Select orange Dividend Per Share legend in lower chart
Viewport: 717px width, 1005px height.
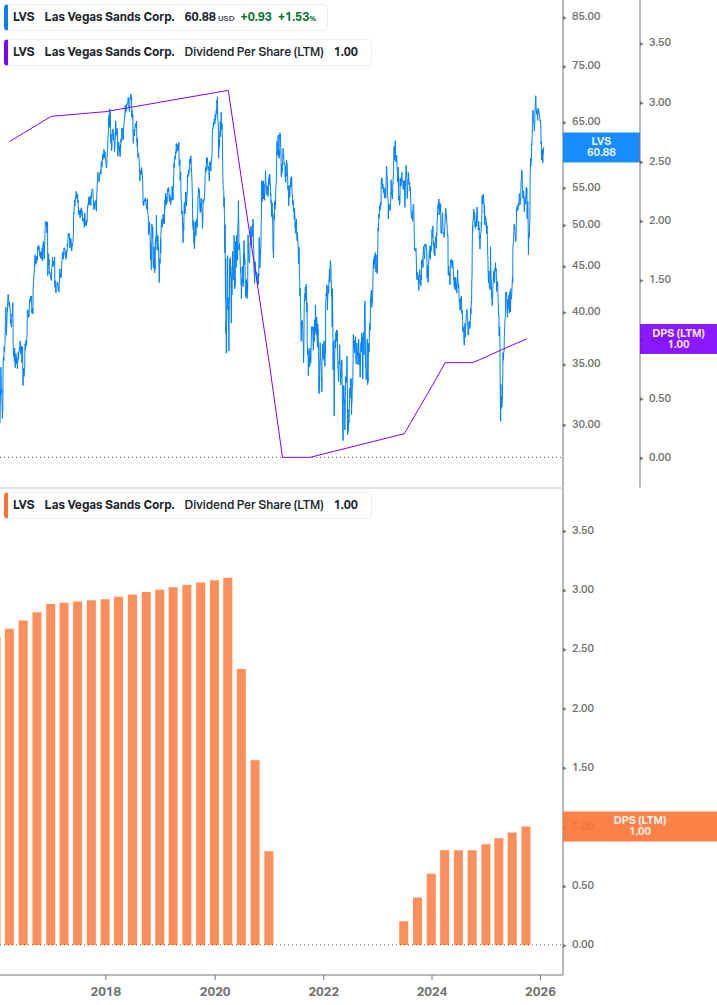(187, 505)
